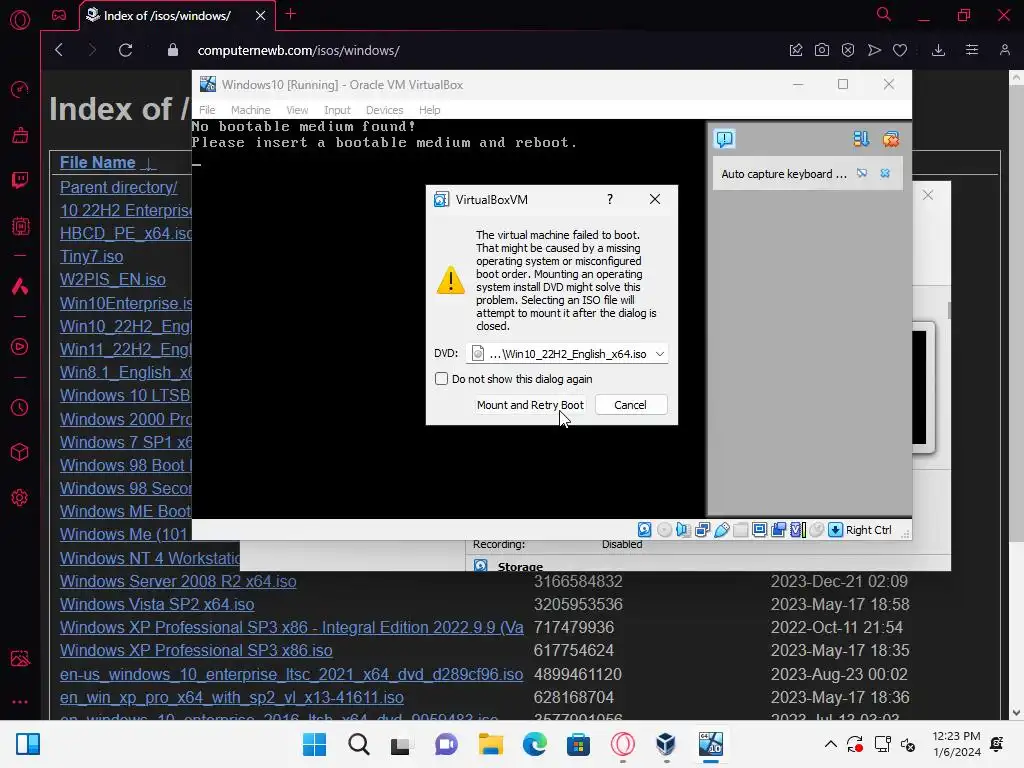Screen dimensions: 1024x768
Task: Toggle notification ordering icon in VirtualBox panel
Action: (x=861, y=138)
